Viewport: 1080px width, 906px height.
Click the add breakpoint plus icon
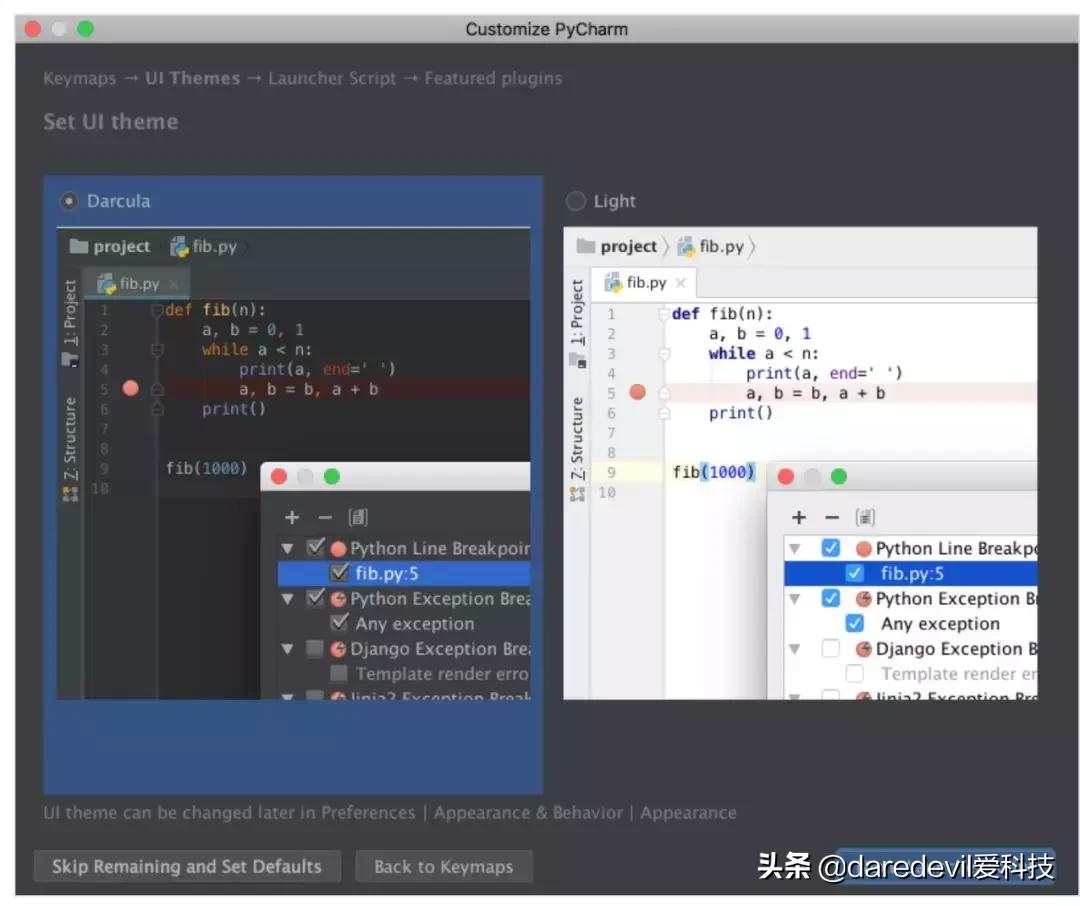click(x=289, y=517)
